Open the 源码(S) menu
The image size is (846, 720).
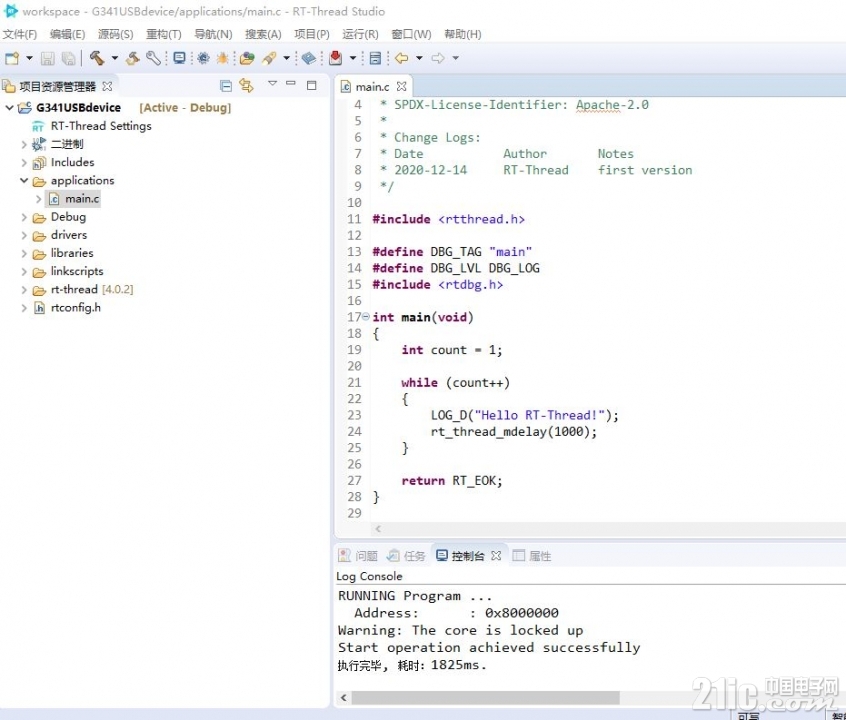[115, 34]
